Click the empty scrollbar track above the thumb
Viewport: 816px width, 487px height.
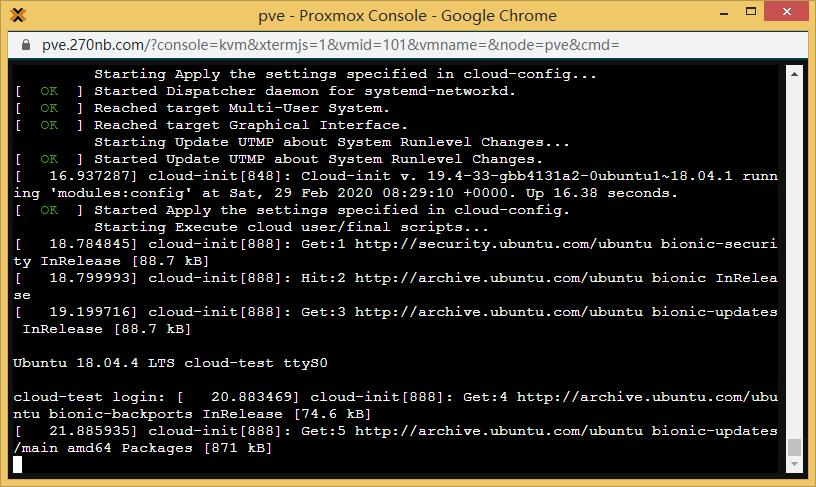[794, 259]
